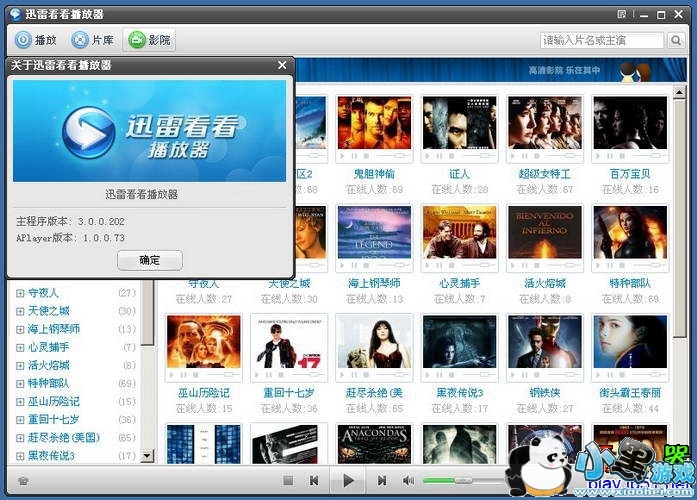Open the 特种部队 poster thumbnail
Screen dimensions: 697x500
[630, 232]
